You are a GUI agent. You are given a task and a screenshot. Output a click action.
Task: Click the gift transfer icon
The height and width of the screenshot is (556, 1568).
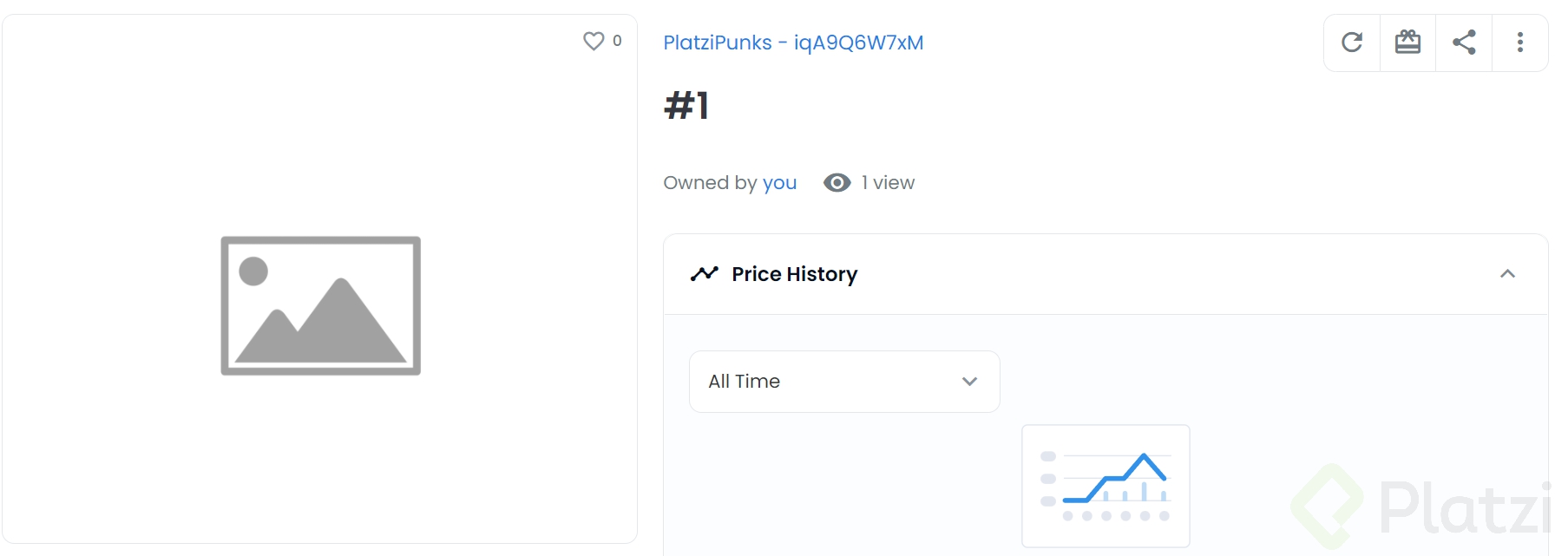pyautogui.click(x=1407, y=43)
